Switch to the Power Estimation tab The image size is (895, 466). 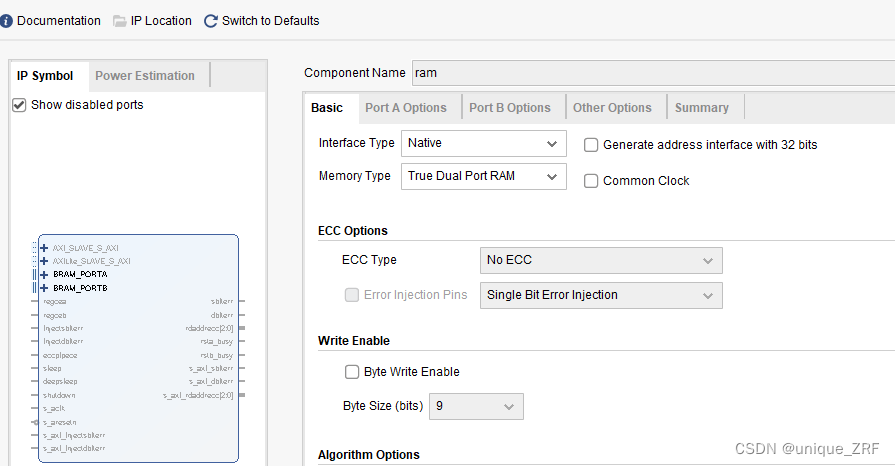point(145,76)
